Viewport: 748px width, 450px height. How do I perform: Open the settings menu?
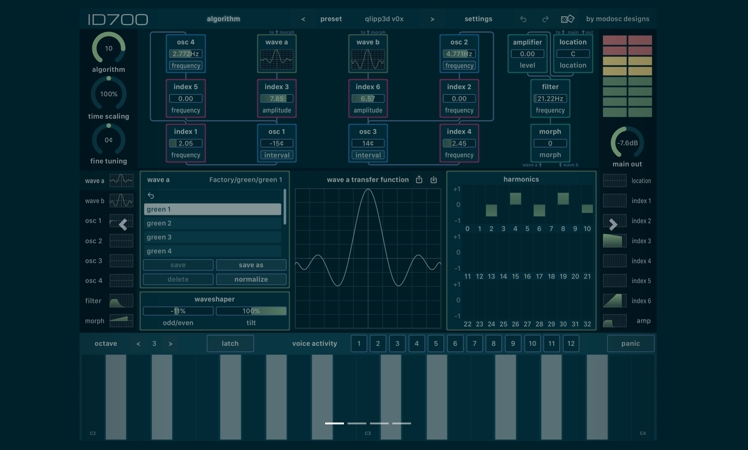pos(478,19)
